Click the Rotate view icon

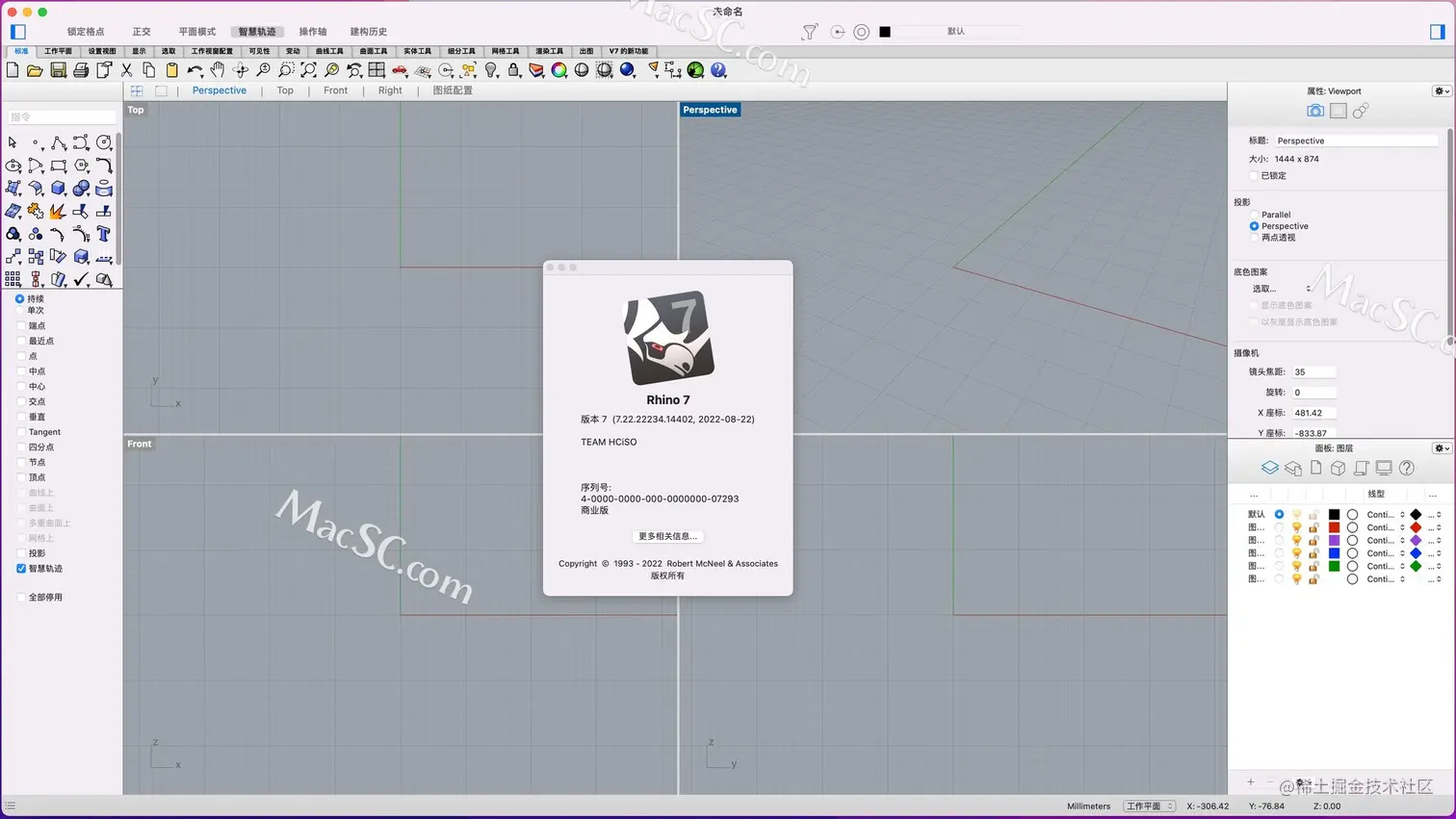click(x=241, y=70)
